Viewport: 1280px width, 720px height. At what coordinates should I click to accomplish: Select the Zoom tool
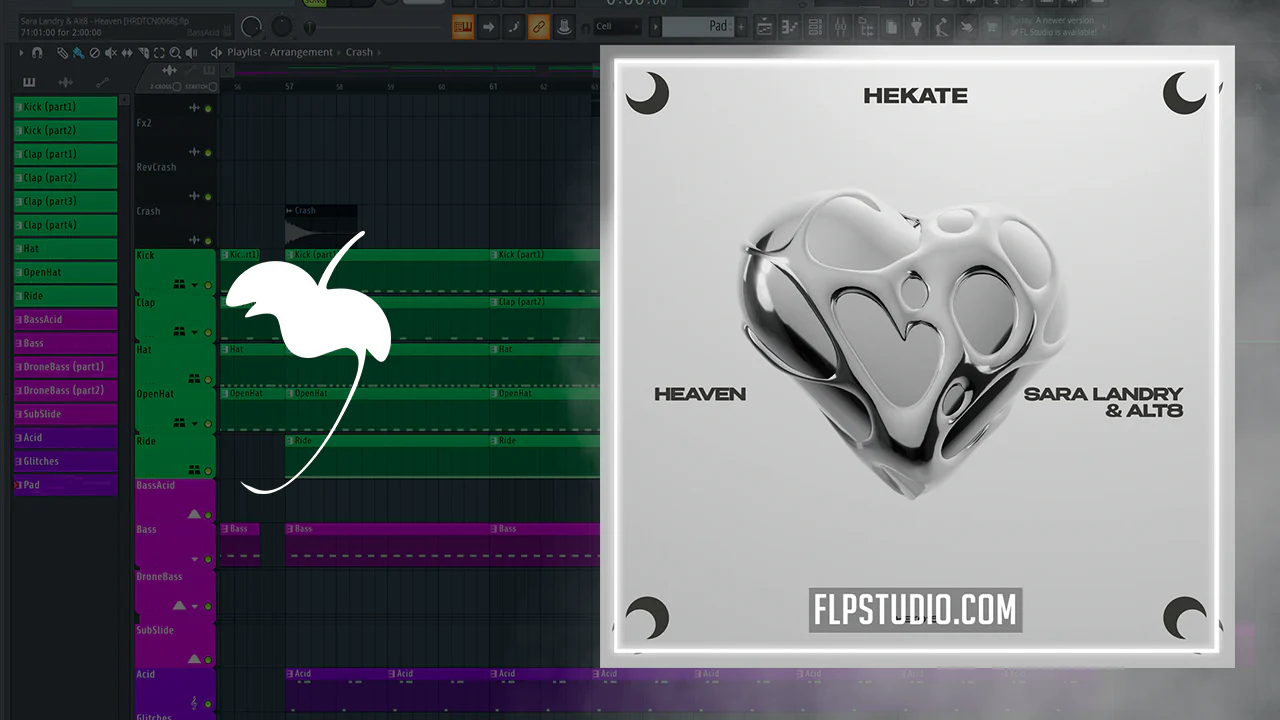click(x=174, y=52)
